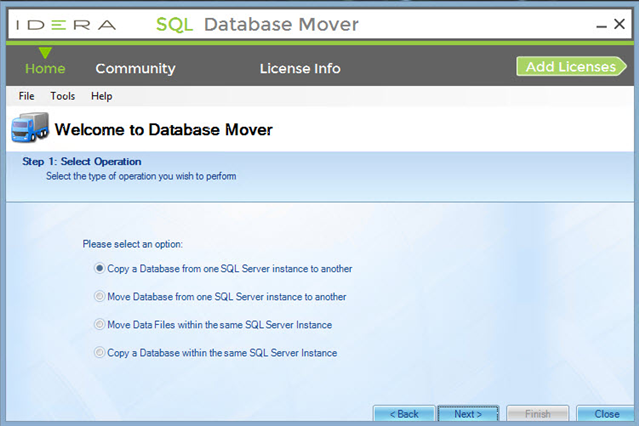Click the blue truck Database Mover icon

(30, 128)
